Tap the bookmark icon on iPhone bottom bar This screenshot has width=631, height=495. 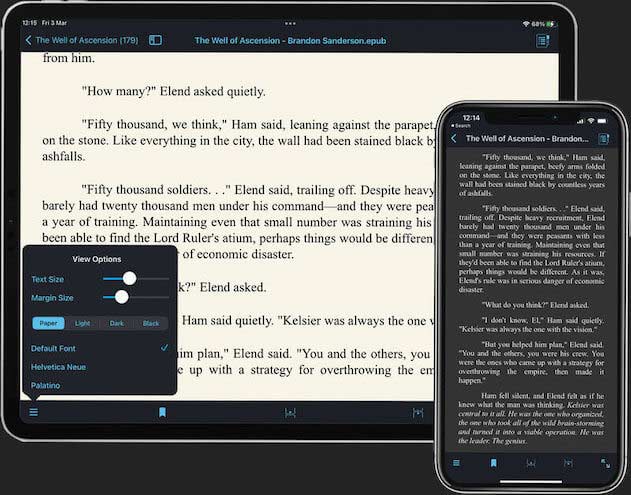pyautogui.click(x=493, y=463)
